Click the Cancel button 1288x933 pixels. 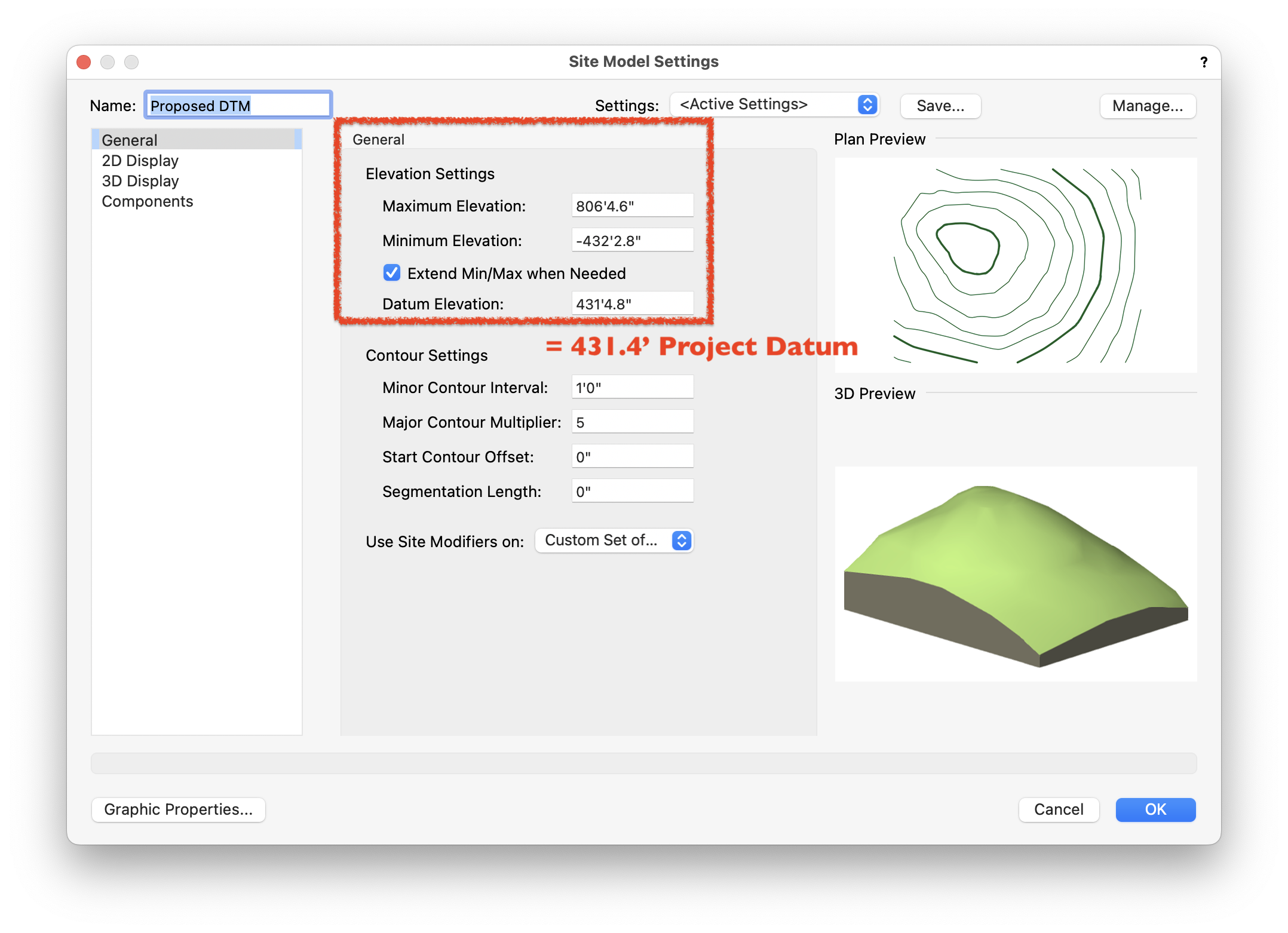point(1058,809)
